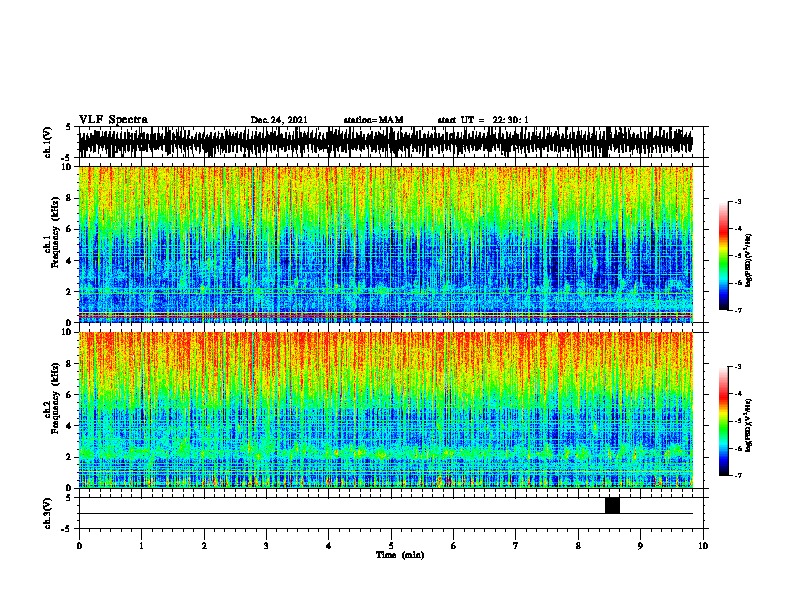Click time axis tick label "0"
This screenshot has height=612, width=792.
pyautogui.click(x=79, y=545)
